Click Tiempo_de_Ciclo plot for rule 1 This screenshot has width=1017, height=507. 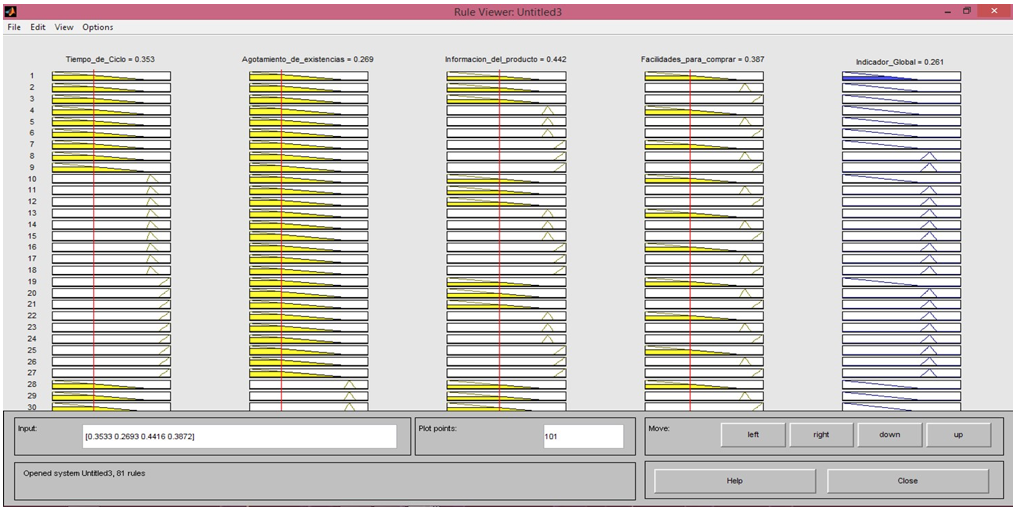[112, 76]
